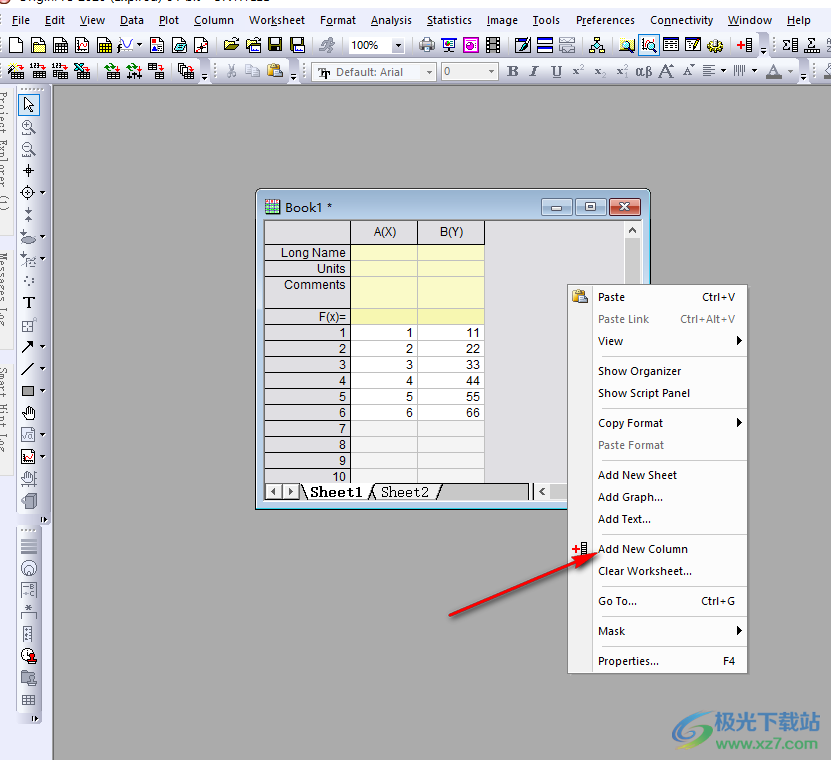Toggle Underline formatting button
The image size is (831, 760).
click(556, 71)
